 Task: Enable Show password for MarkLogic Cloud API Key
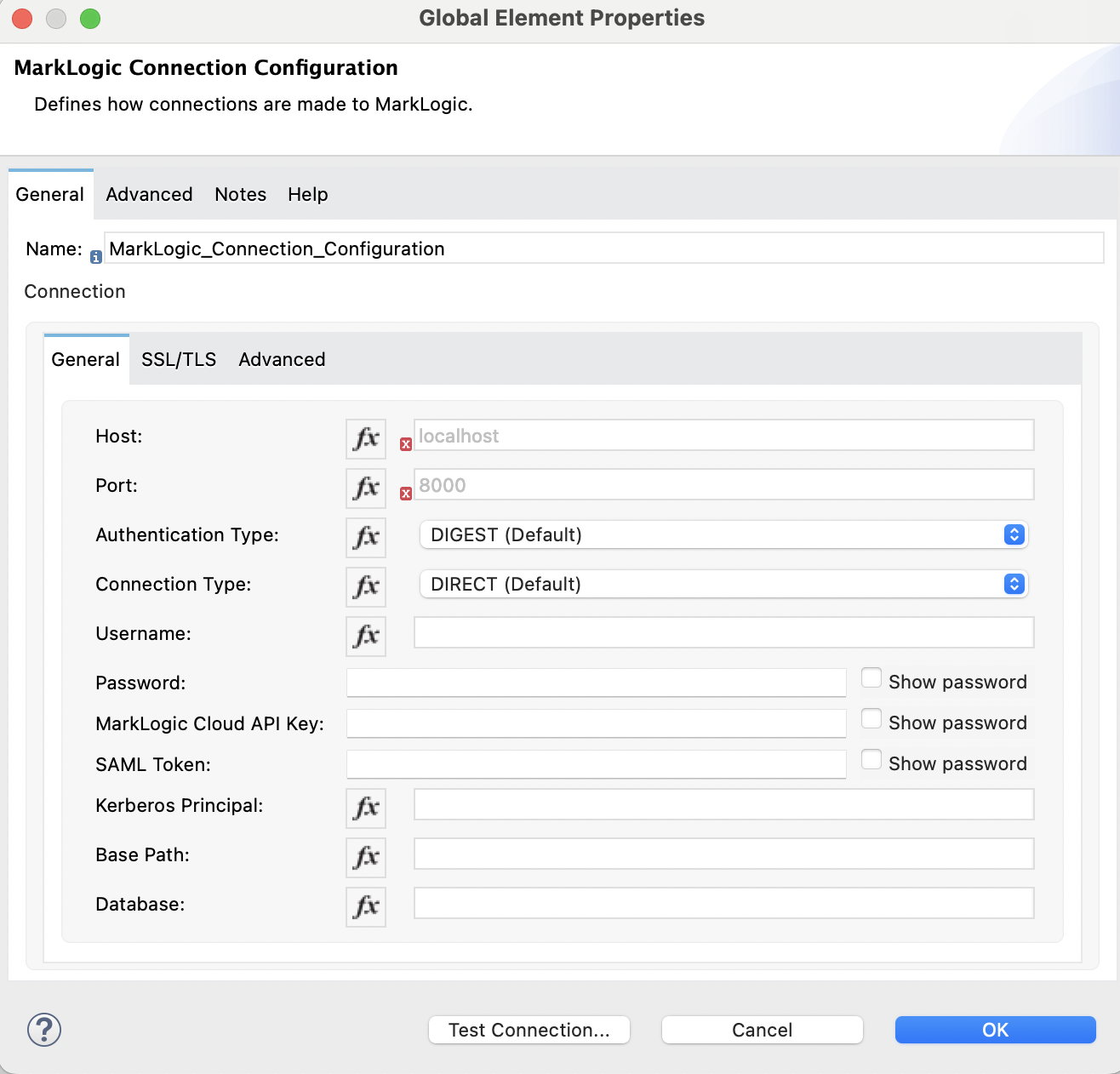click(871, 719)
